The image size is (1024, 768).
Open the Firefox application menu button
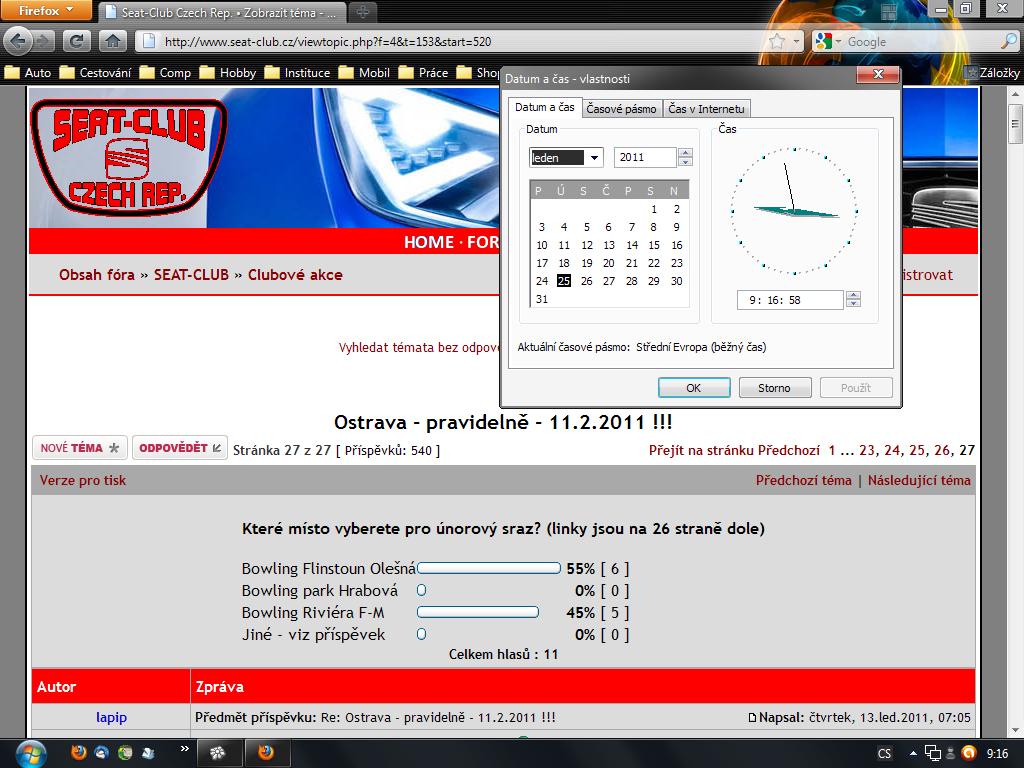pyautogui.click(x=46, y=10)
